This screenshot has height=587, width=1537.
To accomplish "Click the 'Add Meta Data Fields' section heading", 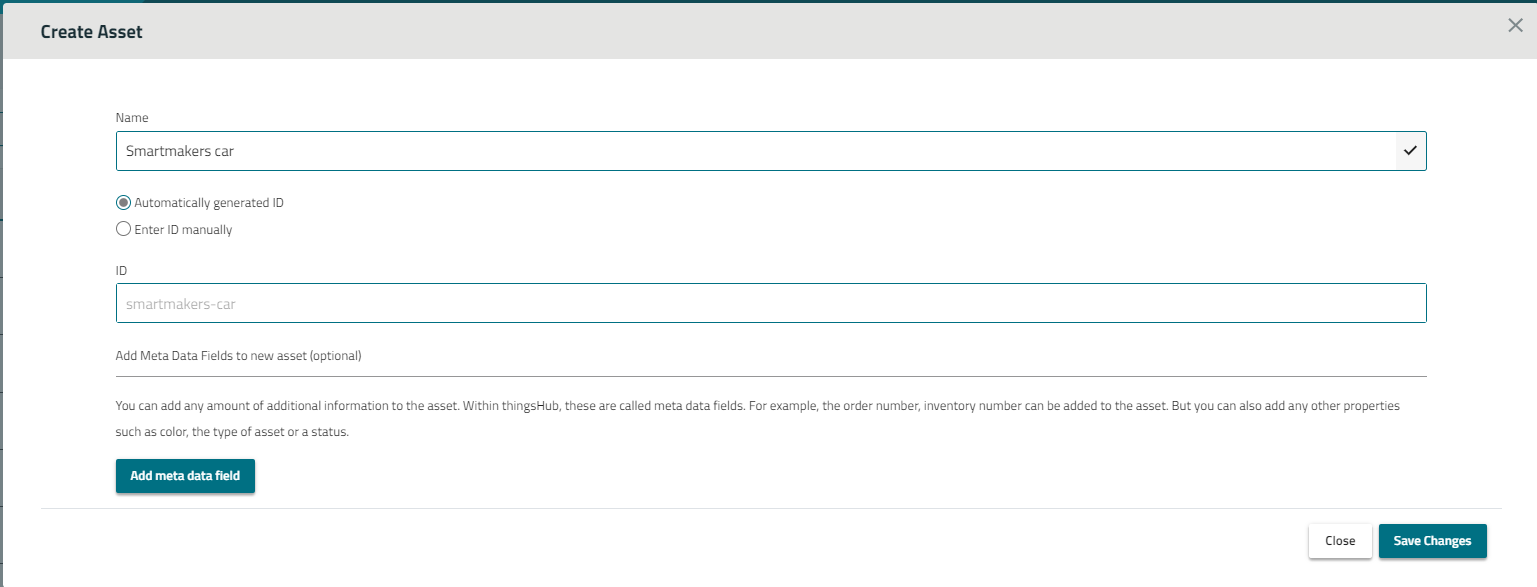I will click(238, 356).
